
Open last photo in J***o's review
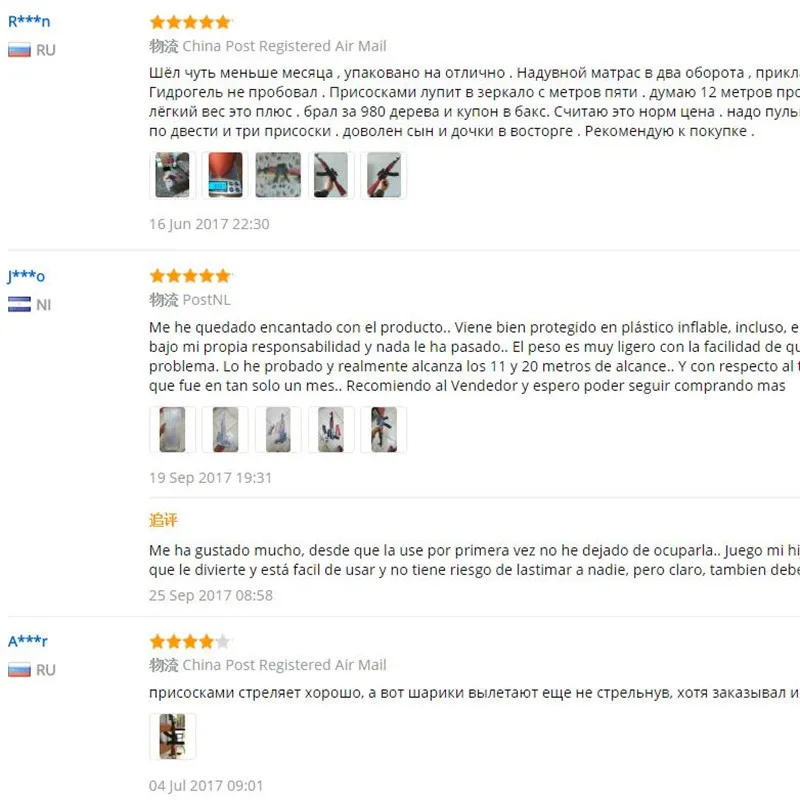pyautogui.click(x=384, y=430)
